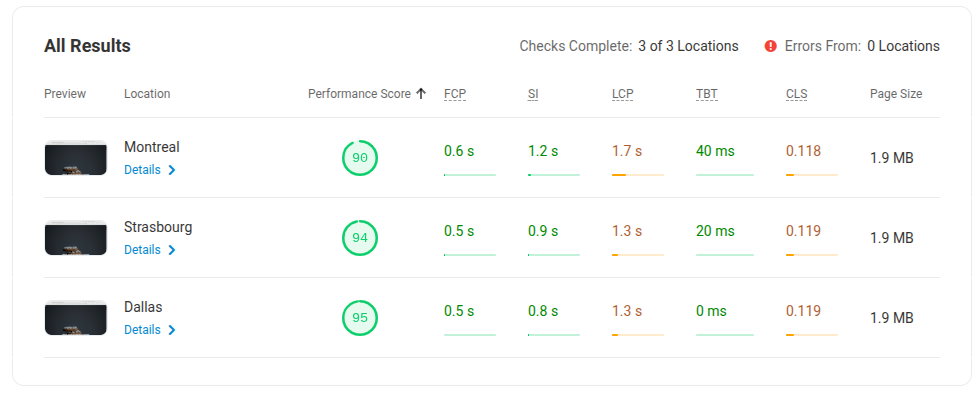Click Strasbourg's 0.119 CLS progress bar

(x=811, y=255)
